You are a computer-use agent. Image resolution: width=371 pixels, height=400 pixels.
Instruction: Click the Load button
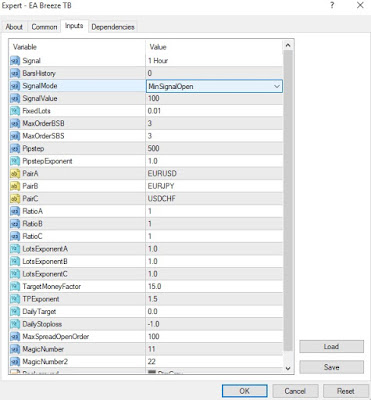click(x=331, y=347)
